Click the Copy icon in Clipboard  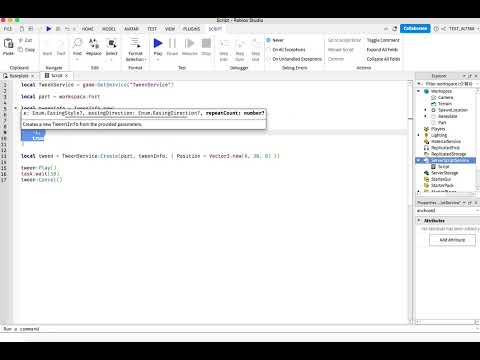[x=21, y=50]
